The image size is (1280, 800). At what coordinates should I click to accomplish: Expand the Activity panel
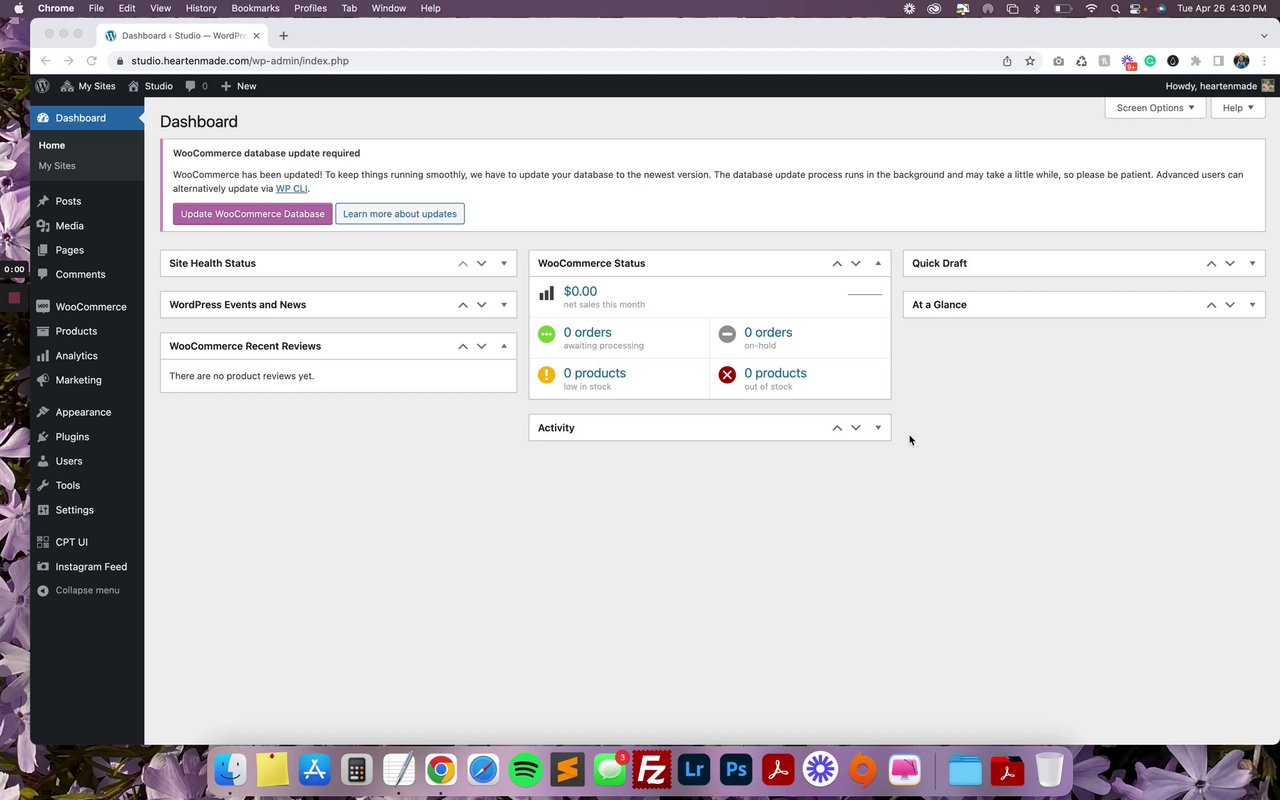878,428
